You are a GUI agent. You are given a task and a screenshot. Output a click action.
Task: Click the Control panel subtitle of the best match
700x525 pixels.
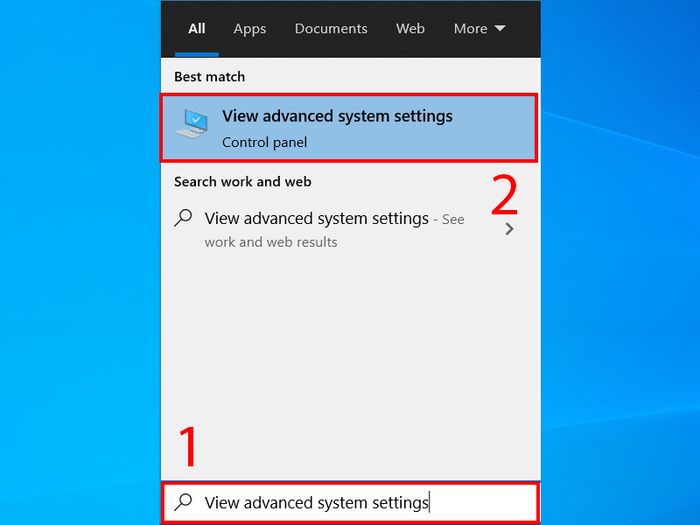pos(265,142)
